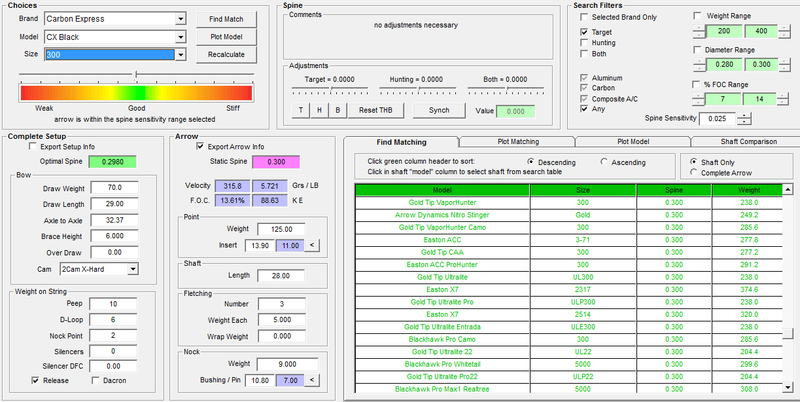Expand the Size dropdown set to 300
This screenshot has height=402, width=800.
[180, 55]
